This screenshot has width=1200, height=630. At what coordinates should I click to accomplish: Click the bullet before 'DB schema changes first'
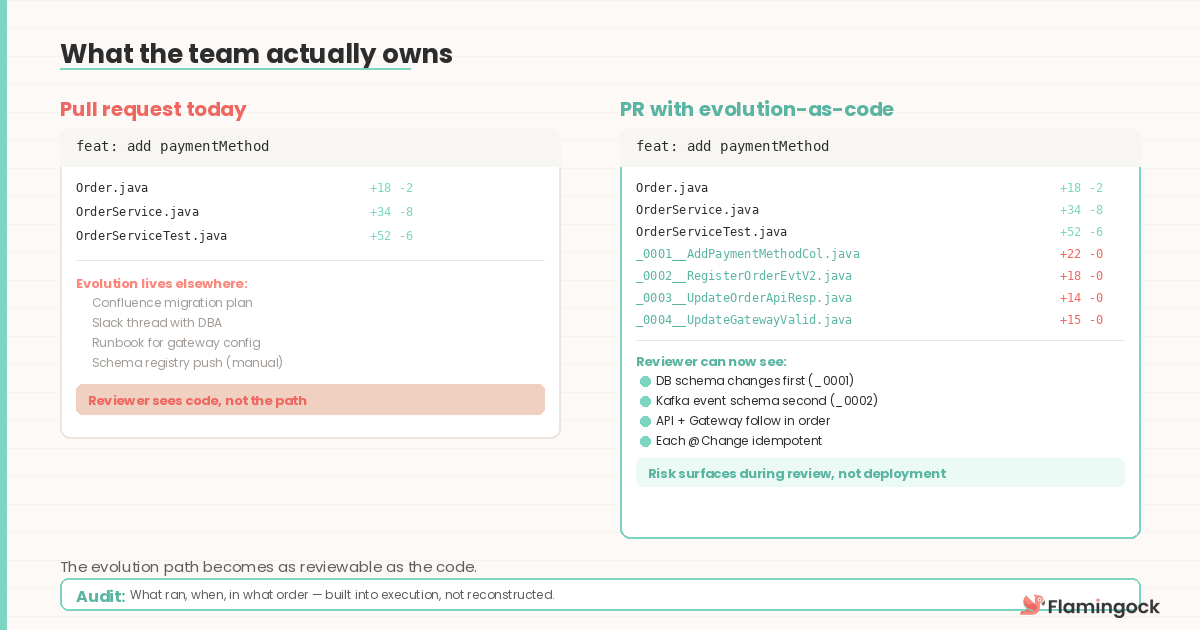(645, 381)
